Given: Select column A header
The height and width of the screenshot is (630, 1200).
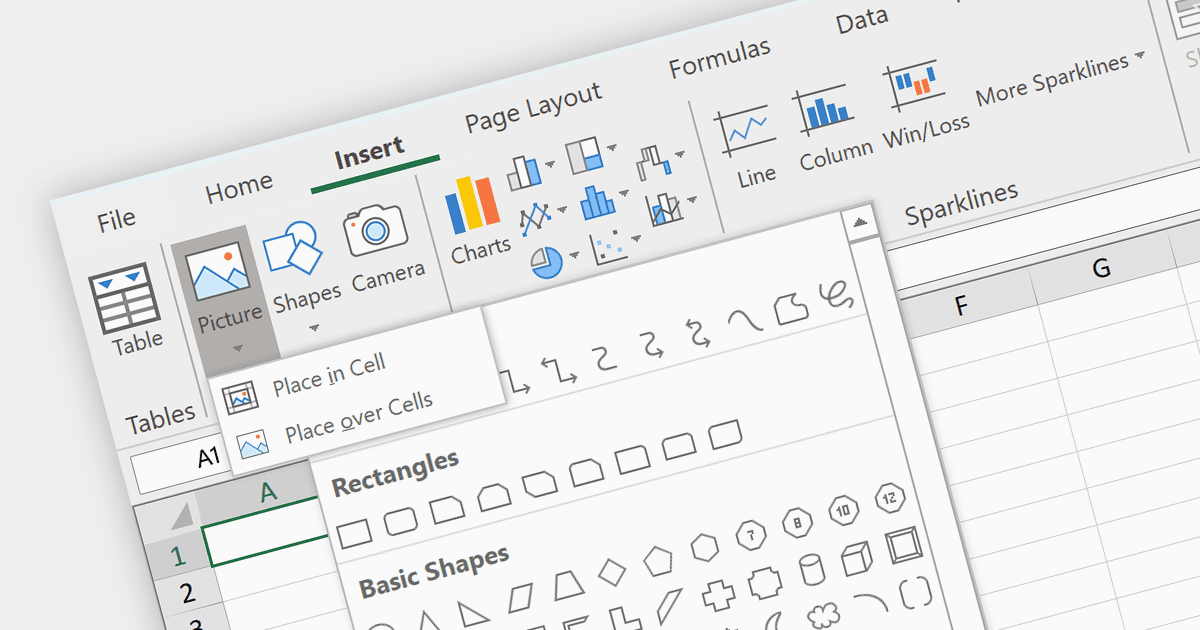Looking at the screenshot, I should click(268, 492).
